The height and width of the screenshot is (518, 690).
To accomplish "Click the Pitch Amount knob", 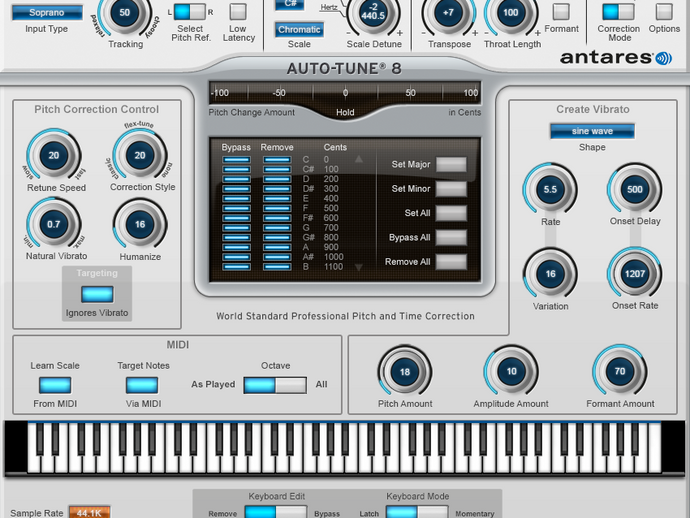I will point(404,372).
